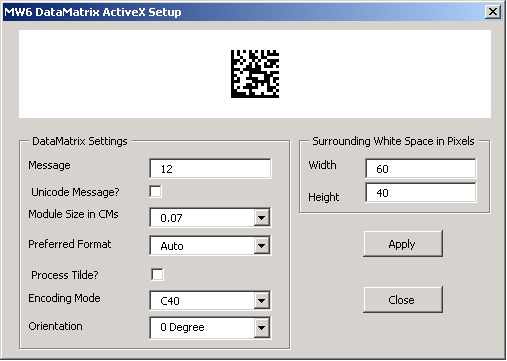Click the Preferred Format label
Screen dimensions: 507x361
(70, 244)
